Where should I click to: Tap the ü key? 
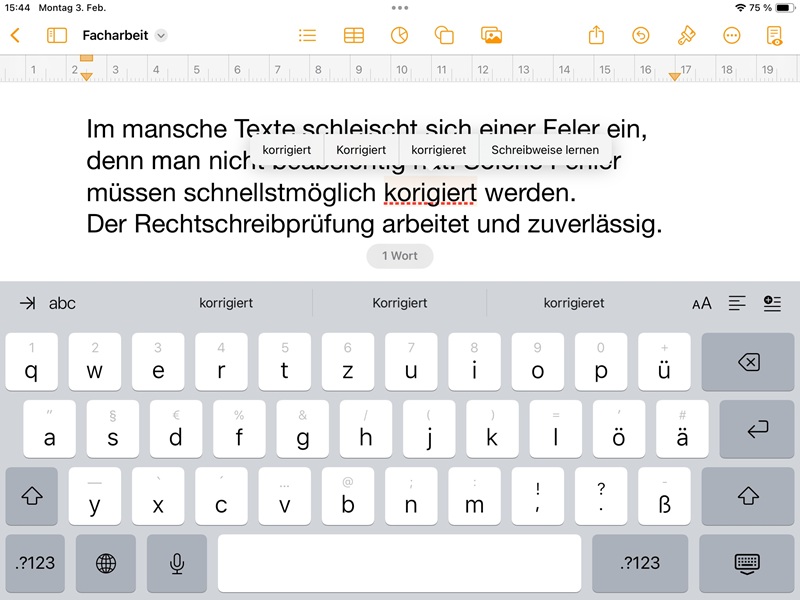point(664,362)
